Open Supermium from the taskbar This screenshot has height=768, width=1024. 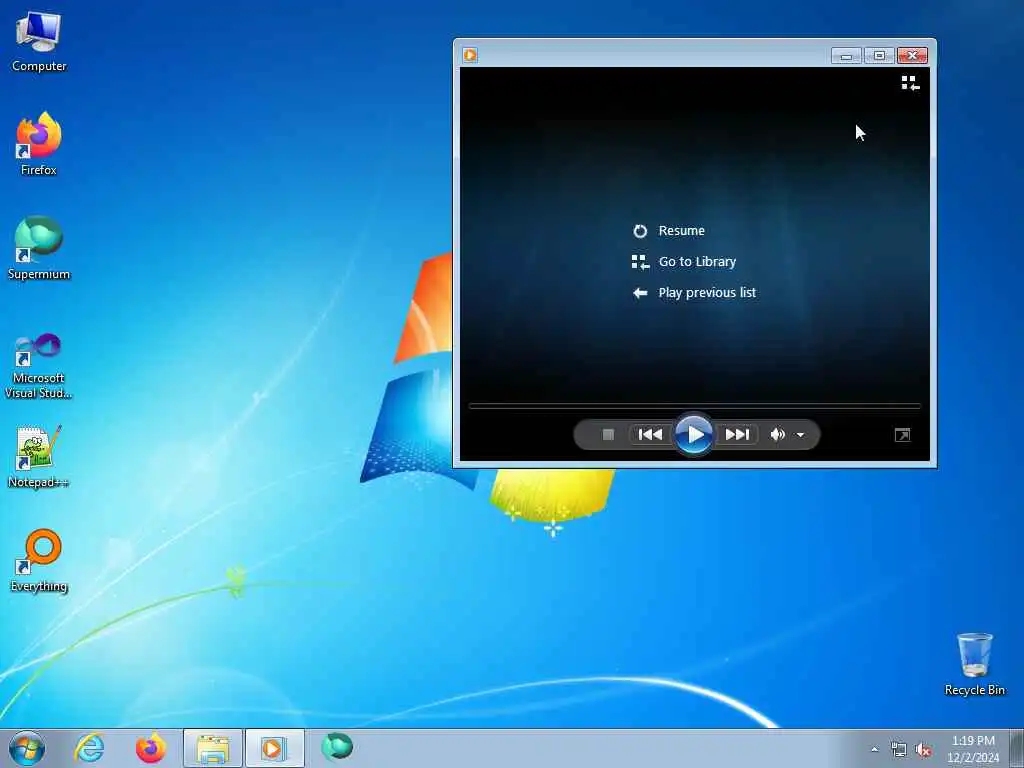coord(337,747)
